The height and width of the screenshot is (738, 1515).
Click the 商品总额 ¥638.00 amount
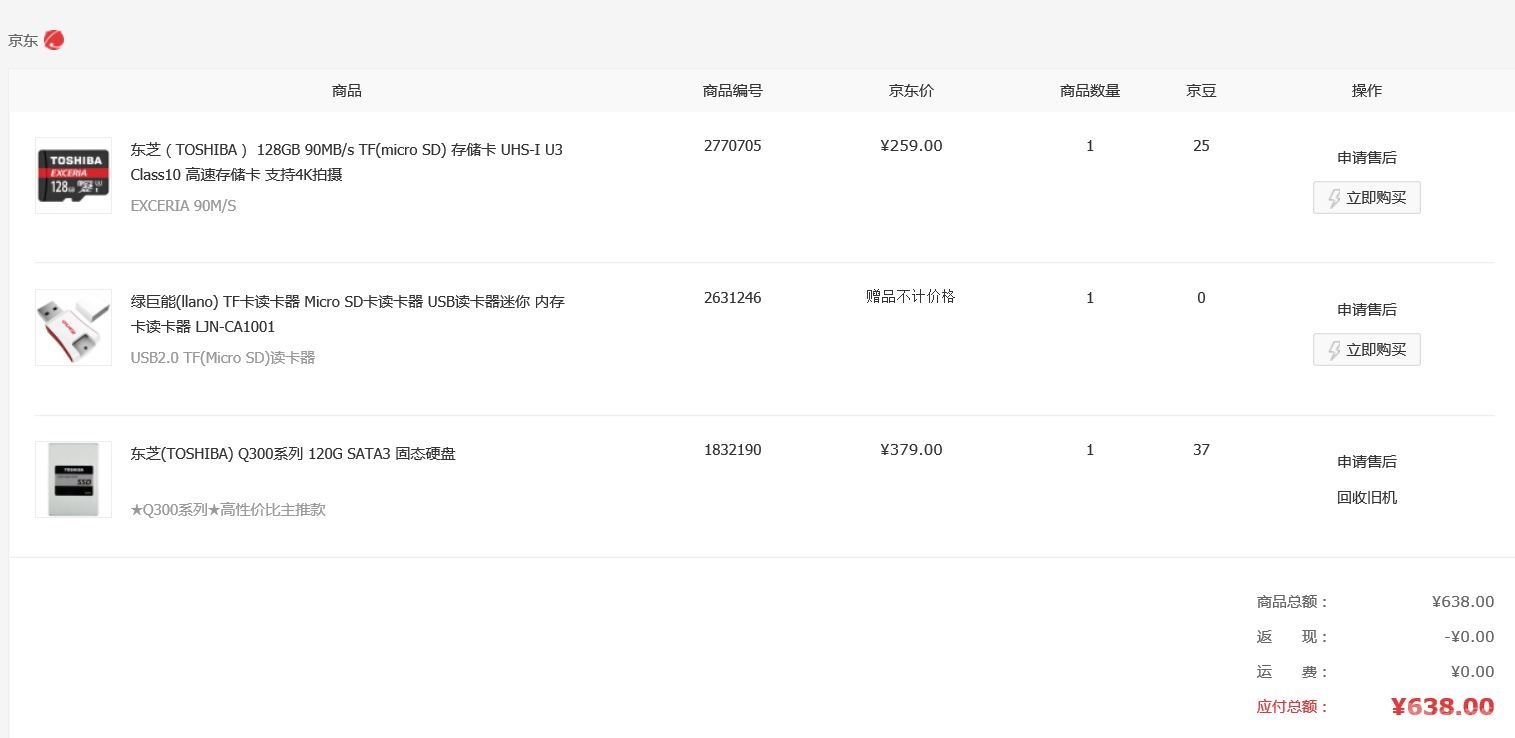pos(1463,602)
